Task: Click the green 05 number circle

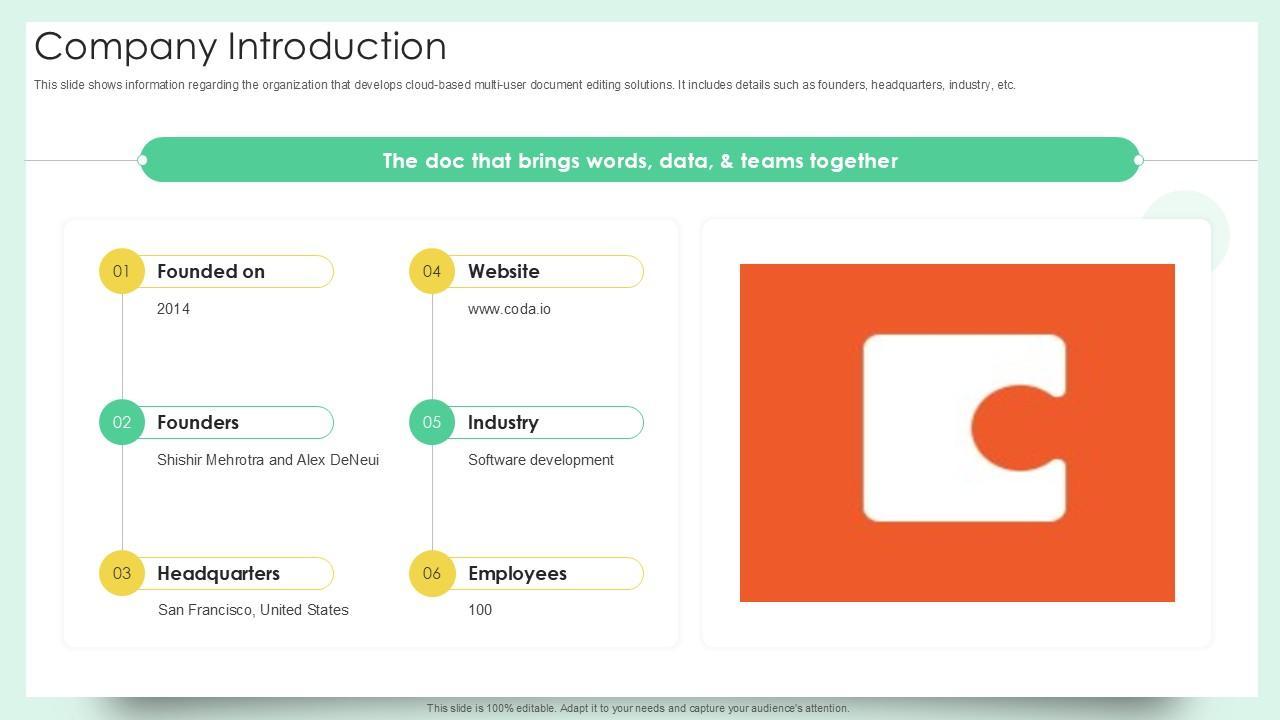Action: tap(432, 422)
